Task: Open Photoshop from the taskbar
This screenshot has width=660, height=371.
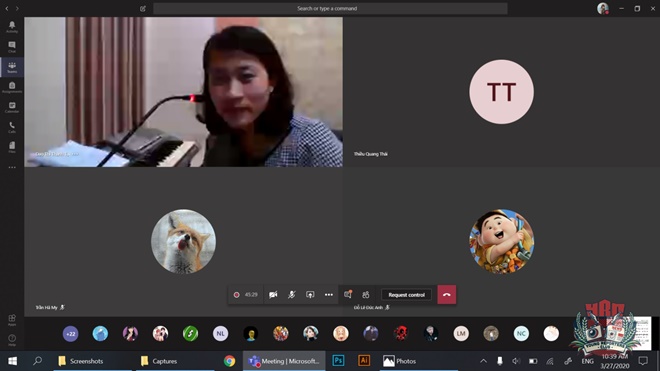Action: coord(338,361)
